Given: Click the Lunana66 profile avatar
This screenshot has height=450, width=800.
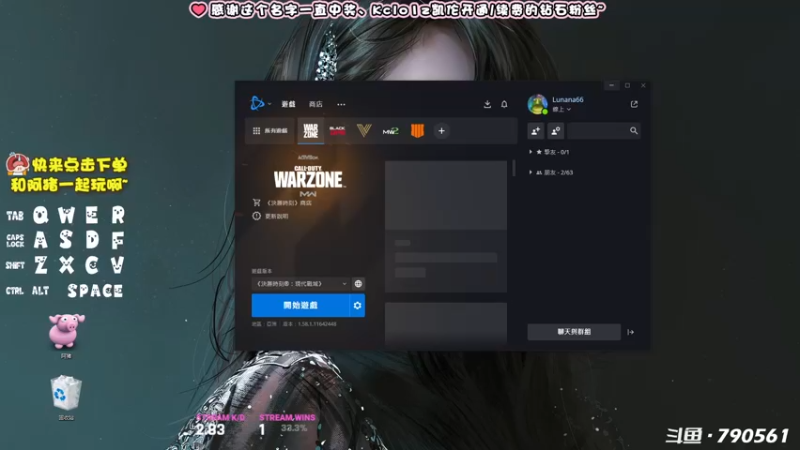Looking at the screenshot, I should point(537,104).
